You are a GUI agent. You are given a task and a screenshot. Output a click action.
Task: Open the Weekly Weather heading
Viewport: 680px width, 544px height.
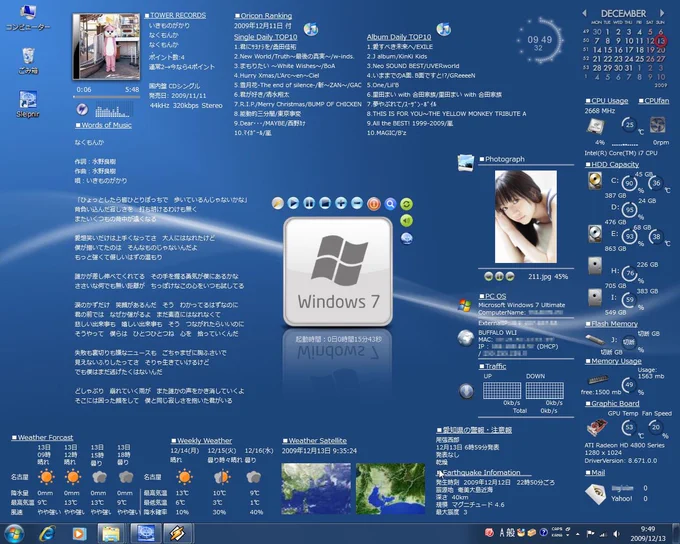click(x=202, y=441)
